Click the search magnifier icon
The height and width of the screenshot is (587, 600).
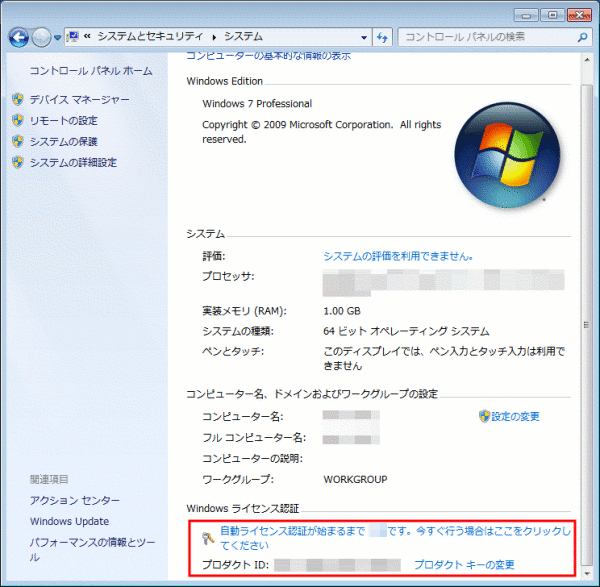click(580, 37)
